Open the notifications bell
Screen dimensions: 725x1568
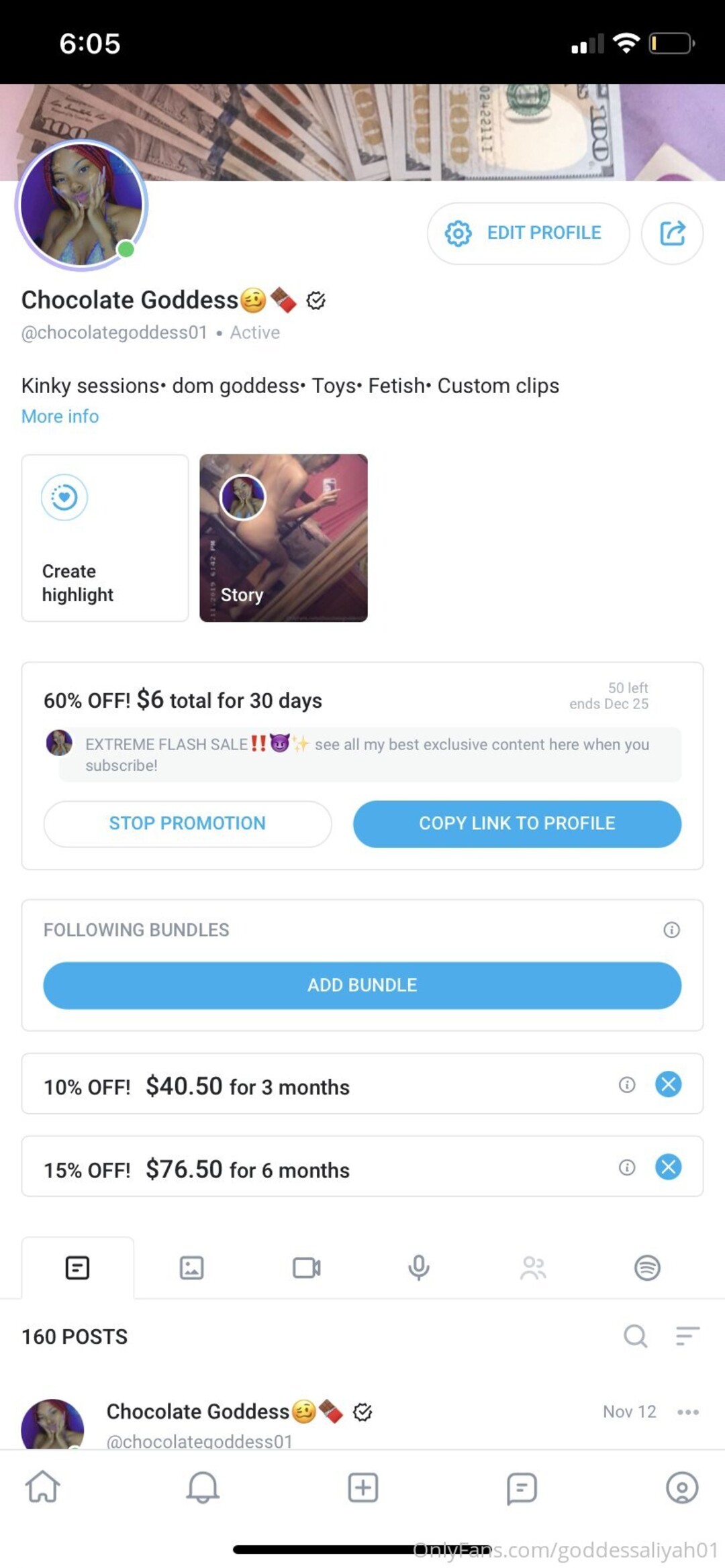tap(202, 1487)
